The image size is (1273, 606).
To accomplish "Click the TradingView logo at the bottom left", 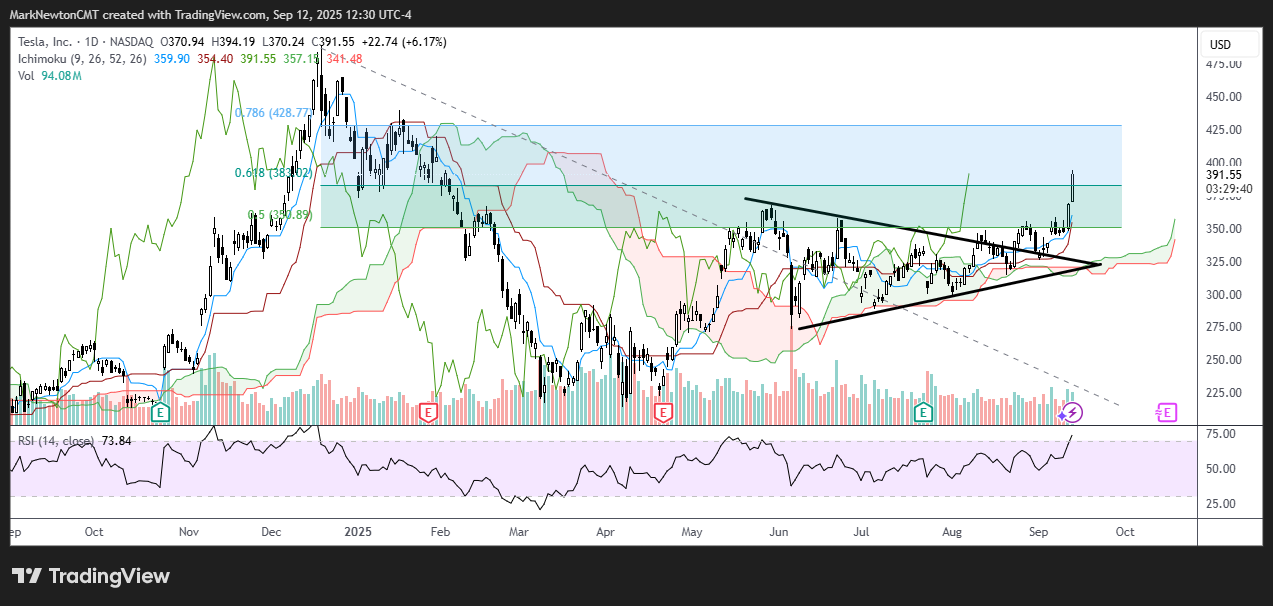I will (x=91, y=576).
